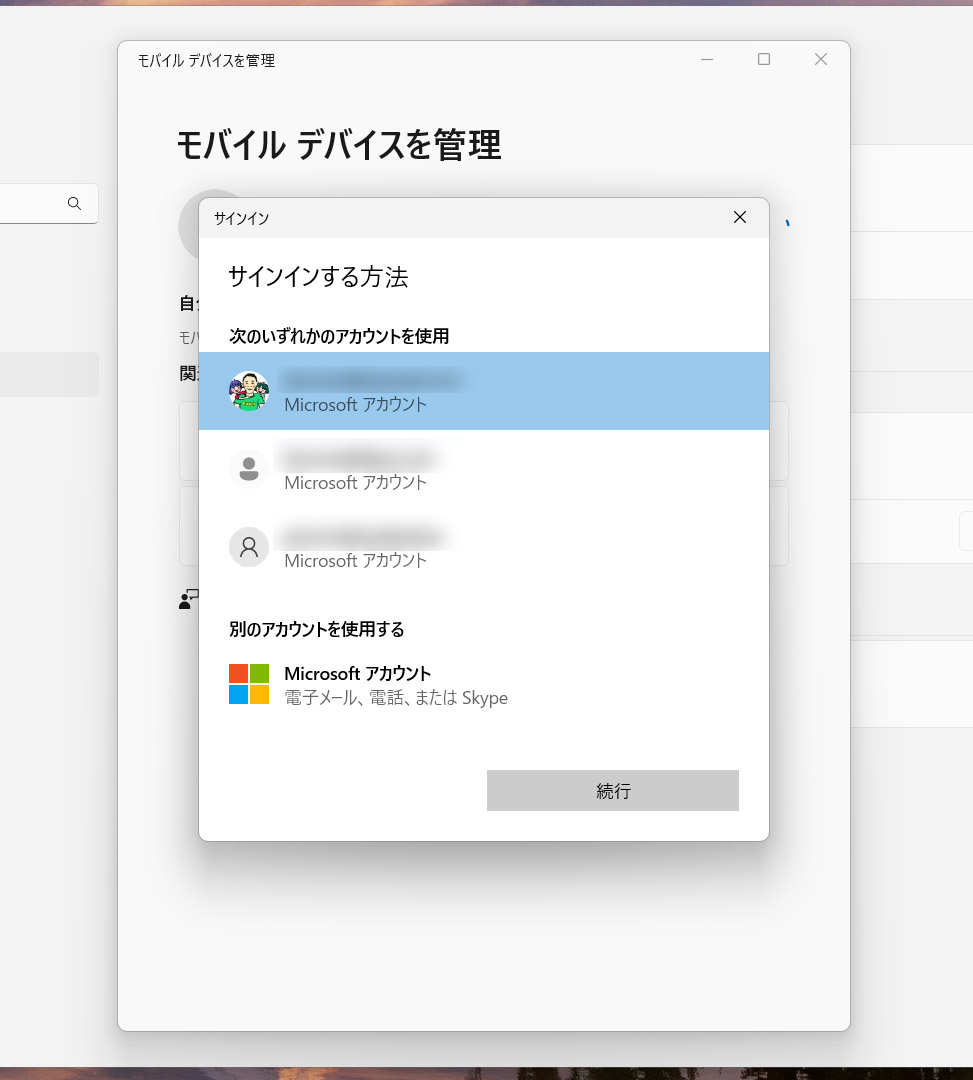Image resolution: width=973 pixels, height=1080 pixels.
Task: Click the モバイル デバイスを管理 heading
Action: [340, 146]
